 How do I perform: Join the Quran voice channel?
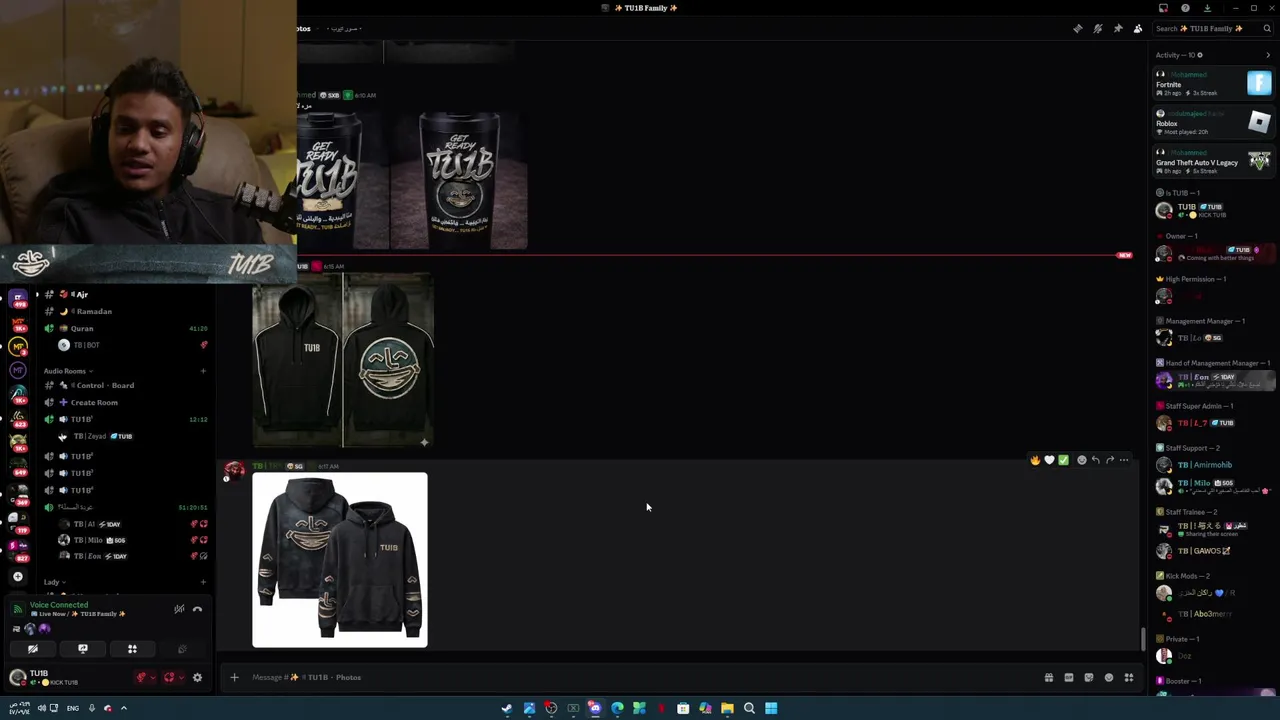[x=125, y=328]
